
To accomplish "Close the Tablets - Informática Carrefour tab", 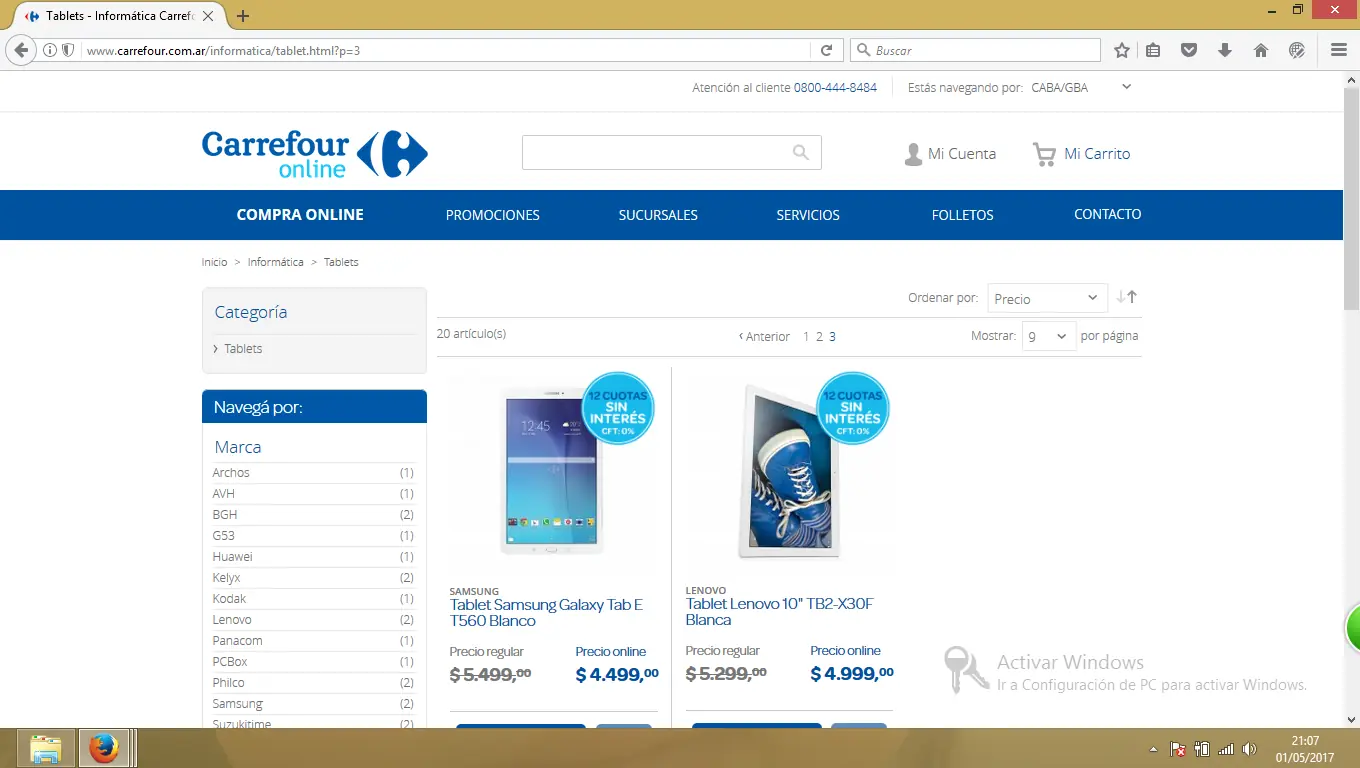I will 208,16.
